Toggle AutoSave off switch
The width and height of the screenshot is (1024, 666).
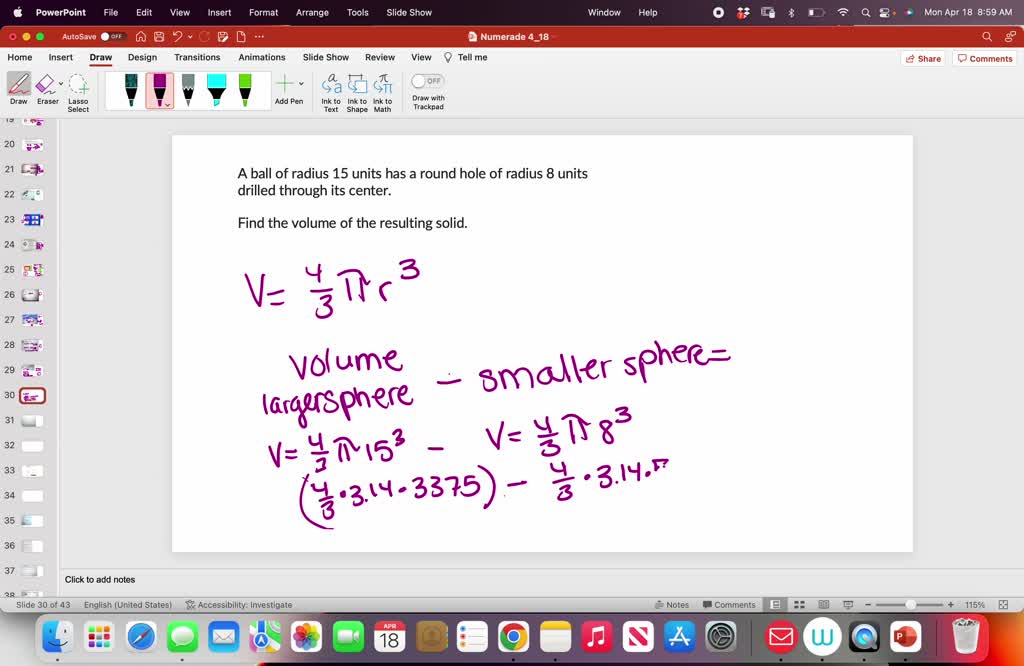pos(112,37)
